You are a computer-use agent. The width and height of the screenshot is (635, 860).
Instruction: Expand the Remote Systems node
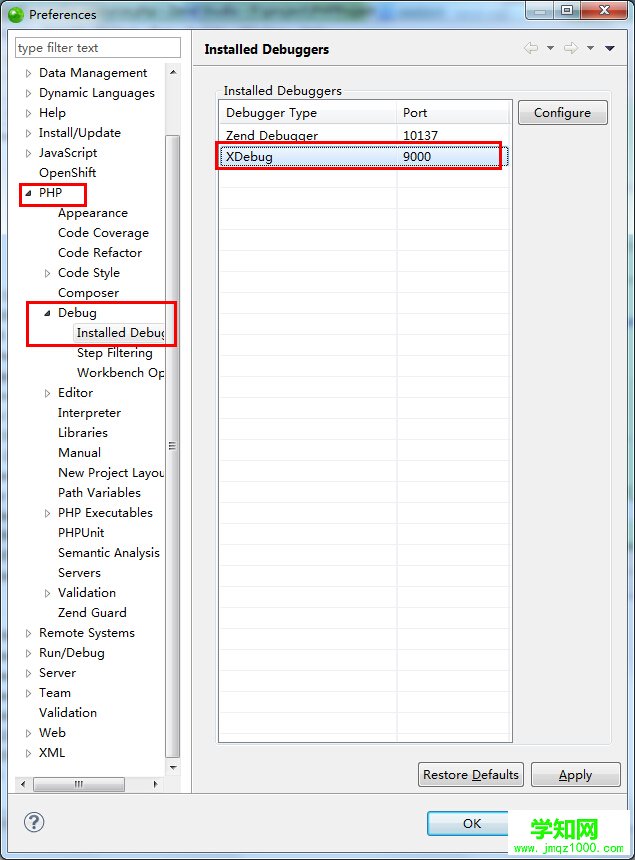coord(29,633)
